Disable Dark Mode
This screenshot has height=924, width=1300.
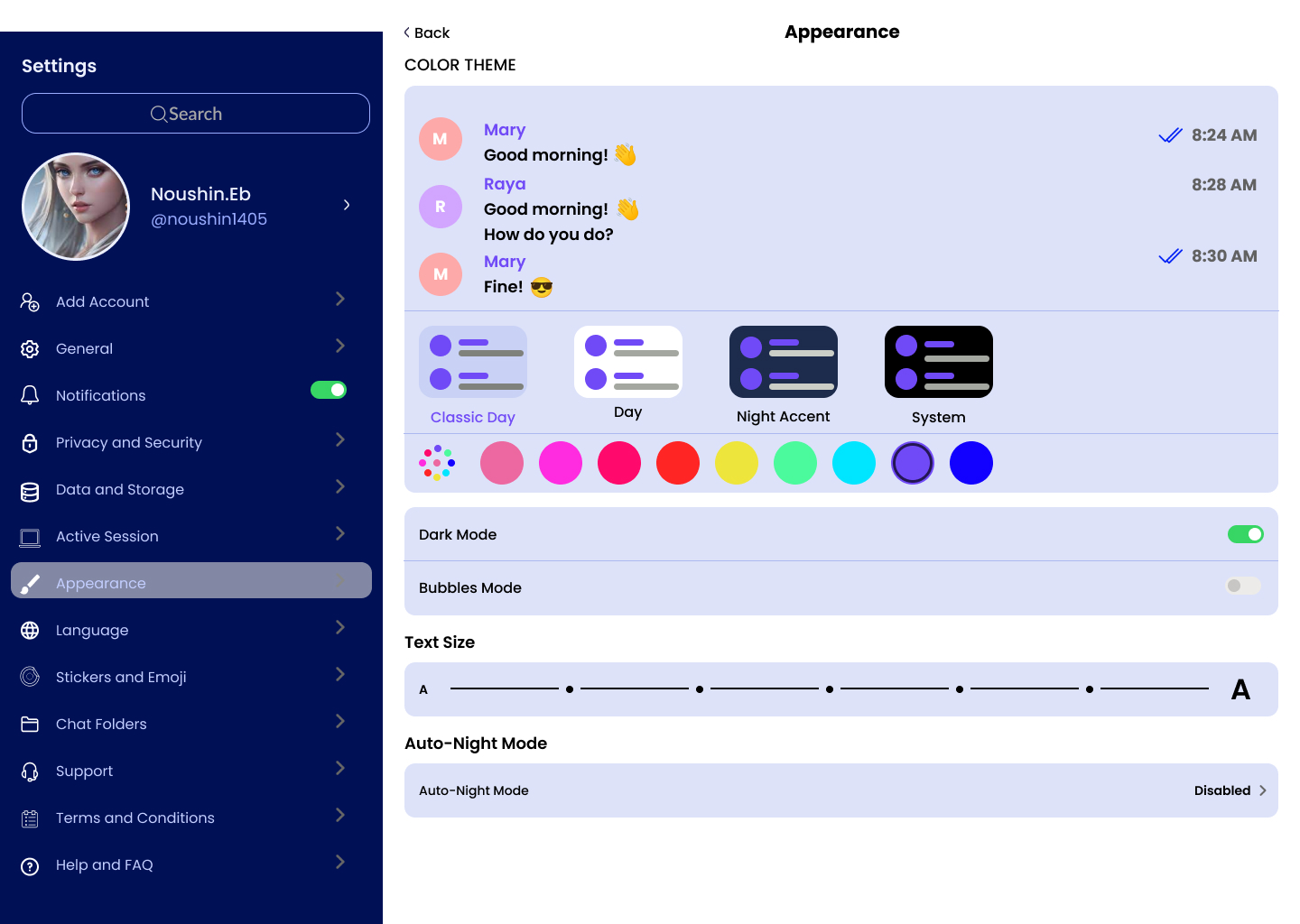(x=1246, y=533)
